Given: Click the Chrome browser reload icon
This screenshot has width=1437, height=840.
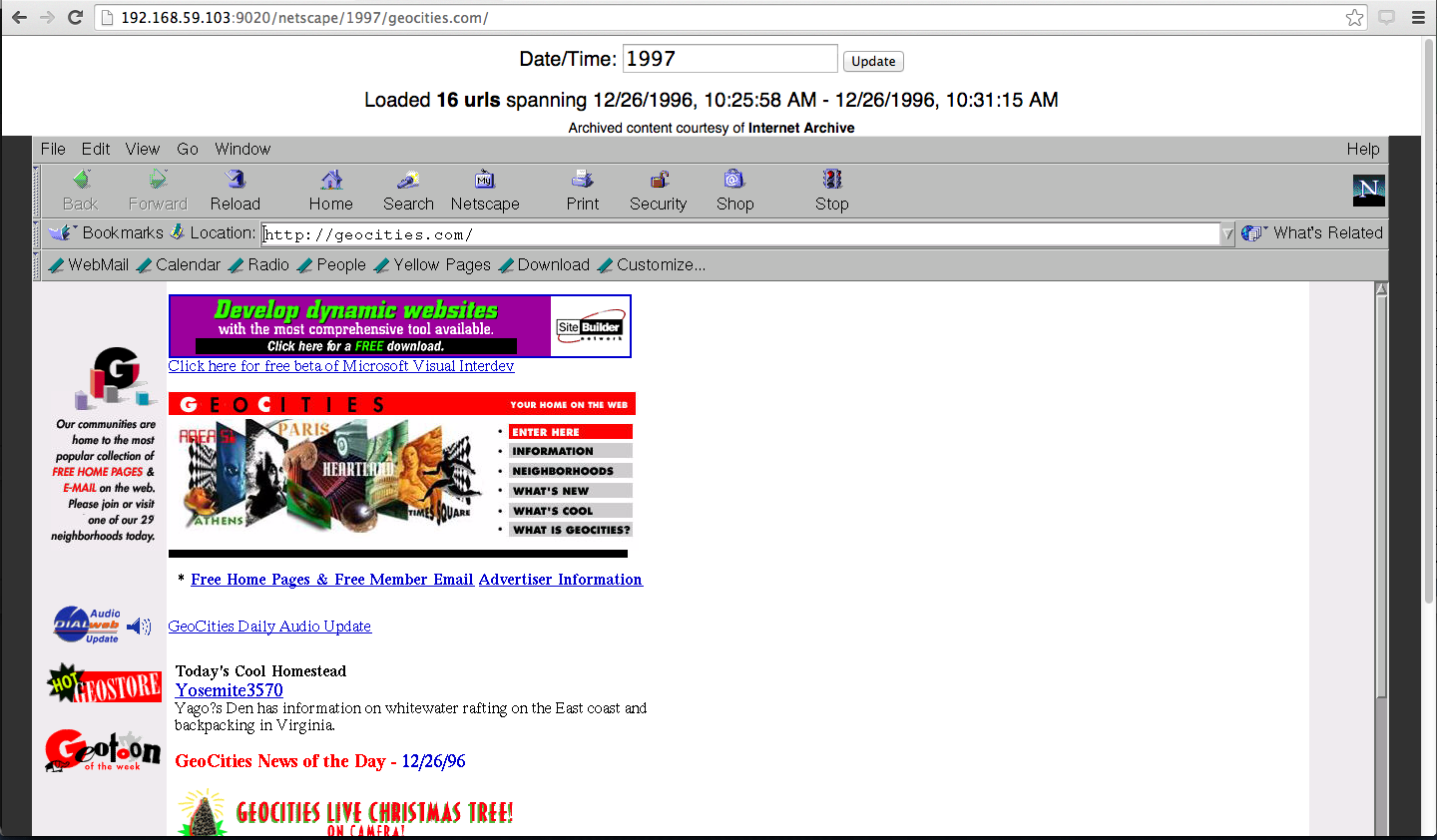Looking at the screenshot, I should pyautogui.click(x=75, y=18).
